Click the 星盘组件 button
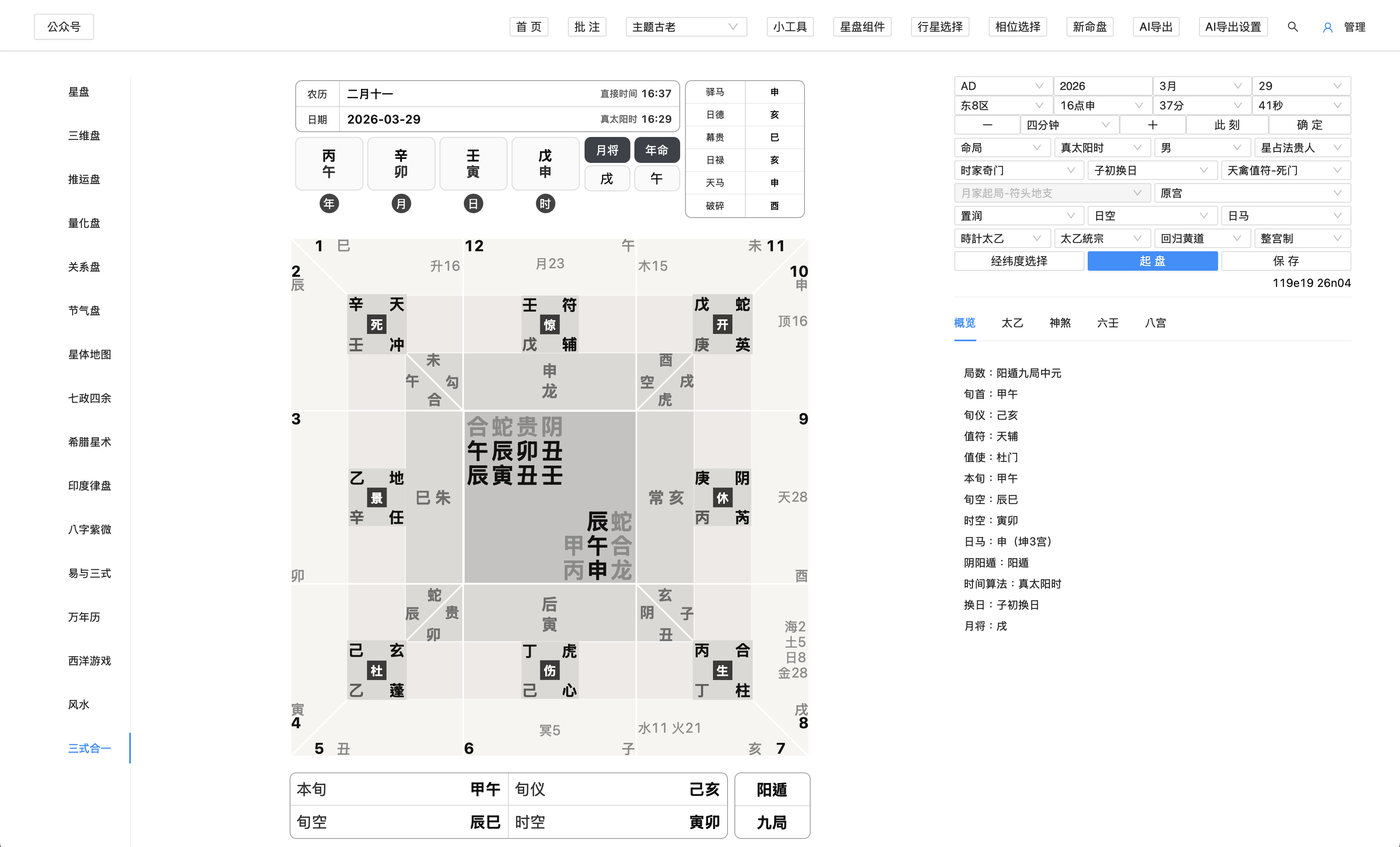The height and width of the screenshot is (847, 1400). (x=862, y=27)
